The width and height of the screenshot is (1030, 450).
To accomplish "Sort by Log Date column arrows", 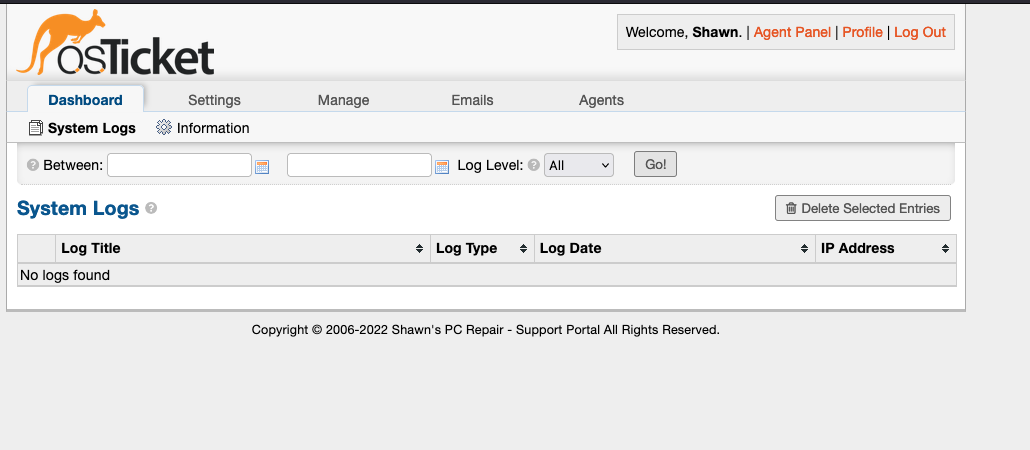I will pos(804,249).
